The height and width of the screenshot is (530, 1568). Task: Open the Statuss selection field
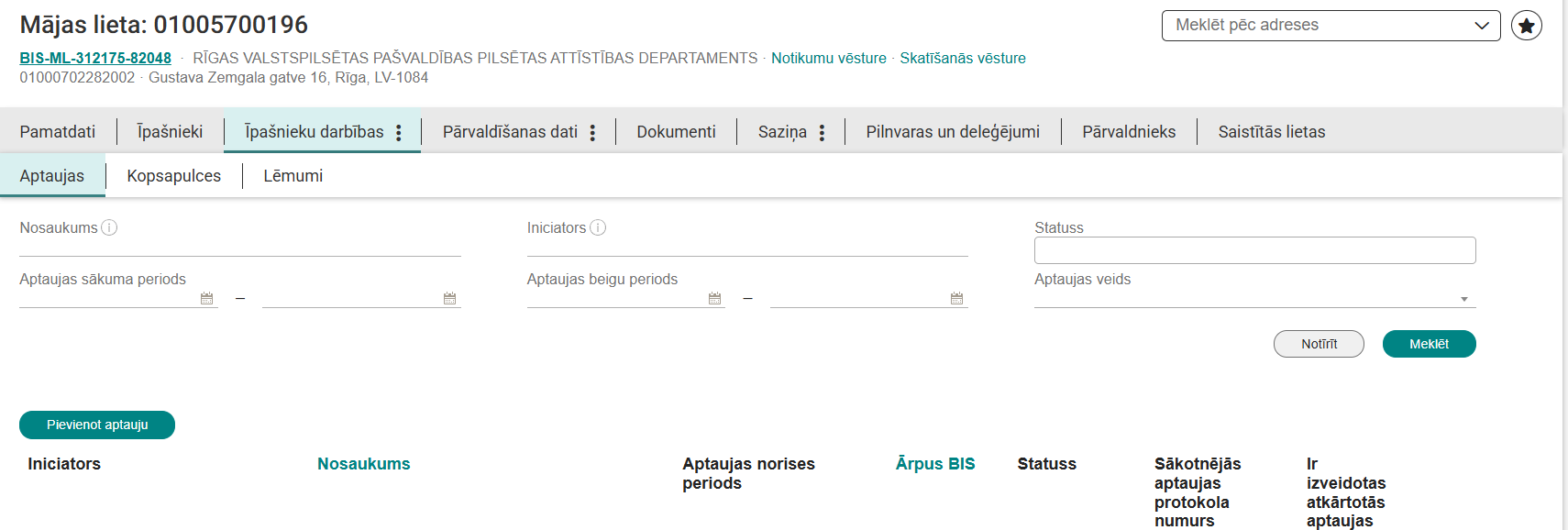[x=1254, y=250]
